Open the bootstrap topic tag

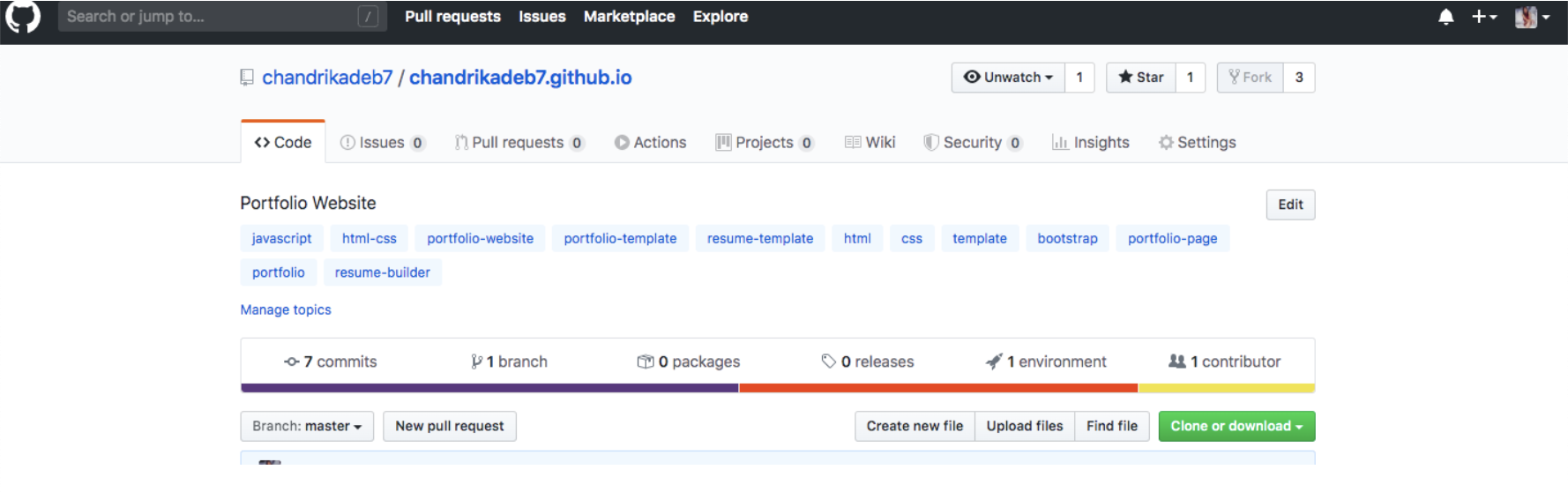1067,238
